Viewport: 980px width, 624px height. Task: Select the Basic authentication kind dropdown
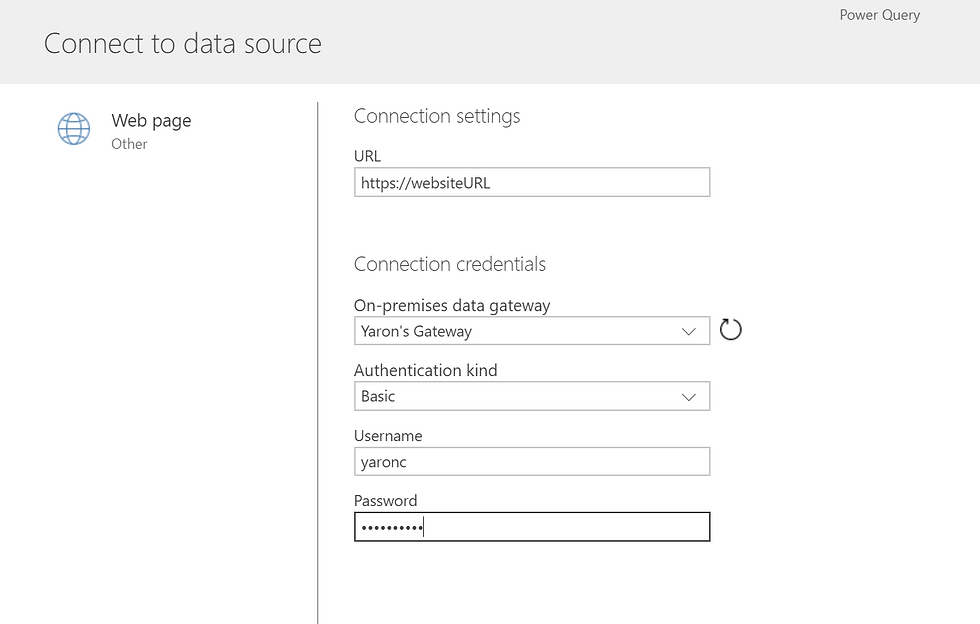point(532,396)
